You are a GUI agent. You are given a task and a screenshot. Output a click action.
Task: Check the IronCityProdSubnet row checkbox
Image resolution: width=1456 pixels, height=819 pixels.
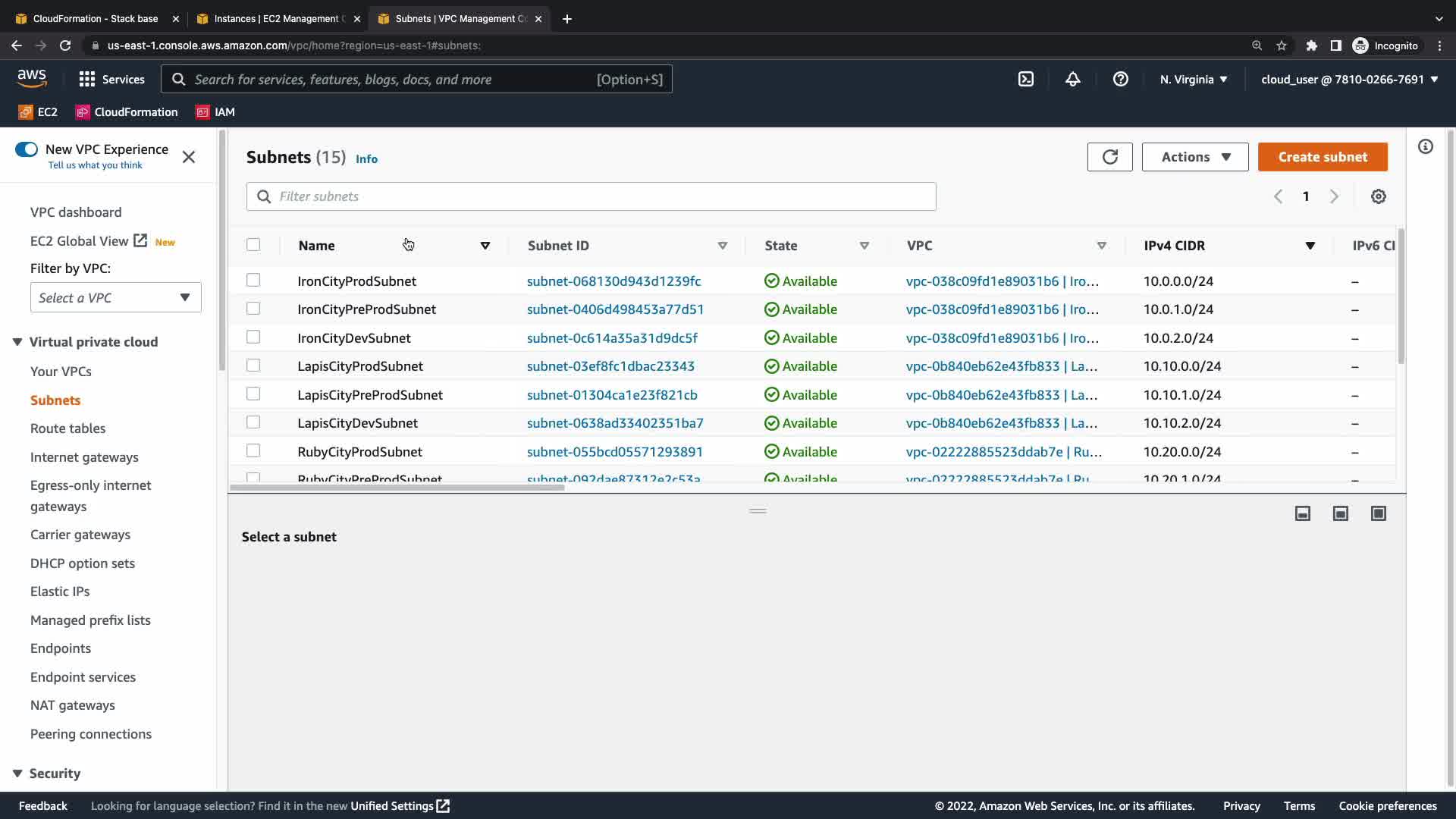[253, 281]
